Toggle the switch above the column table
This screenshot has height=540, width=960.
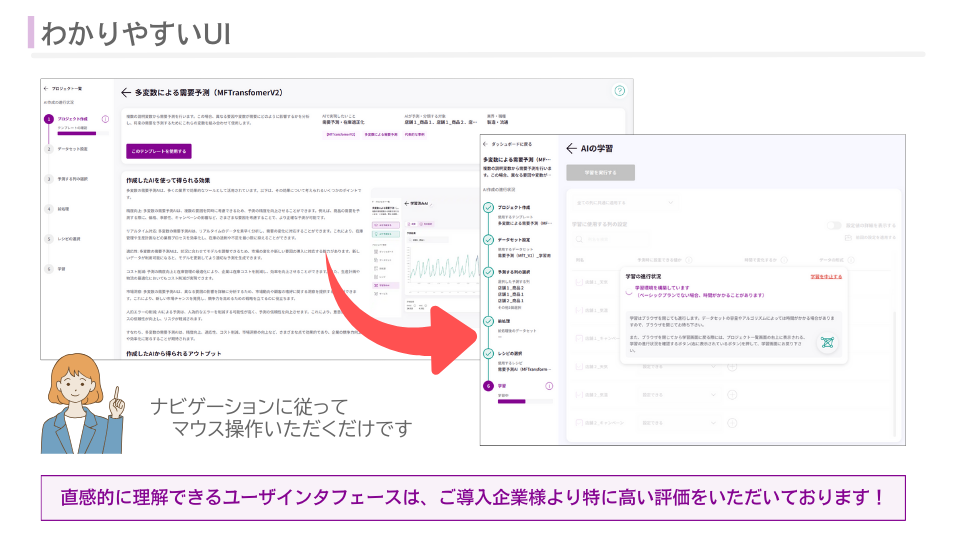[x=833, y=226]
